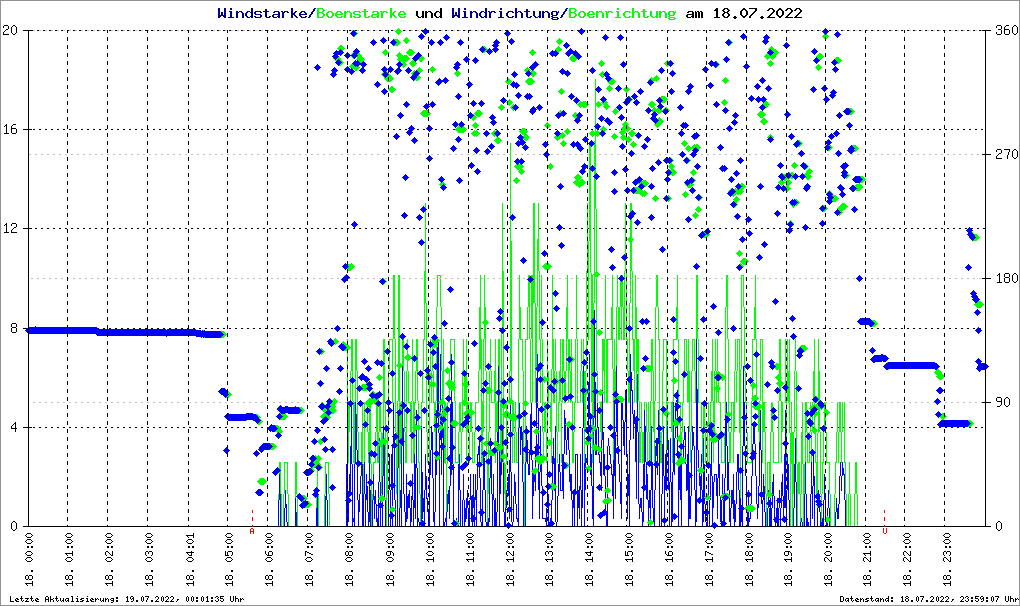The image size is (1020, 606).
Task: Click the 06:00 time axis label
Action: (270, 560)
